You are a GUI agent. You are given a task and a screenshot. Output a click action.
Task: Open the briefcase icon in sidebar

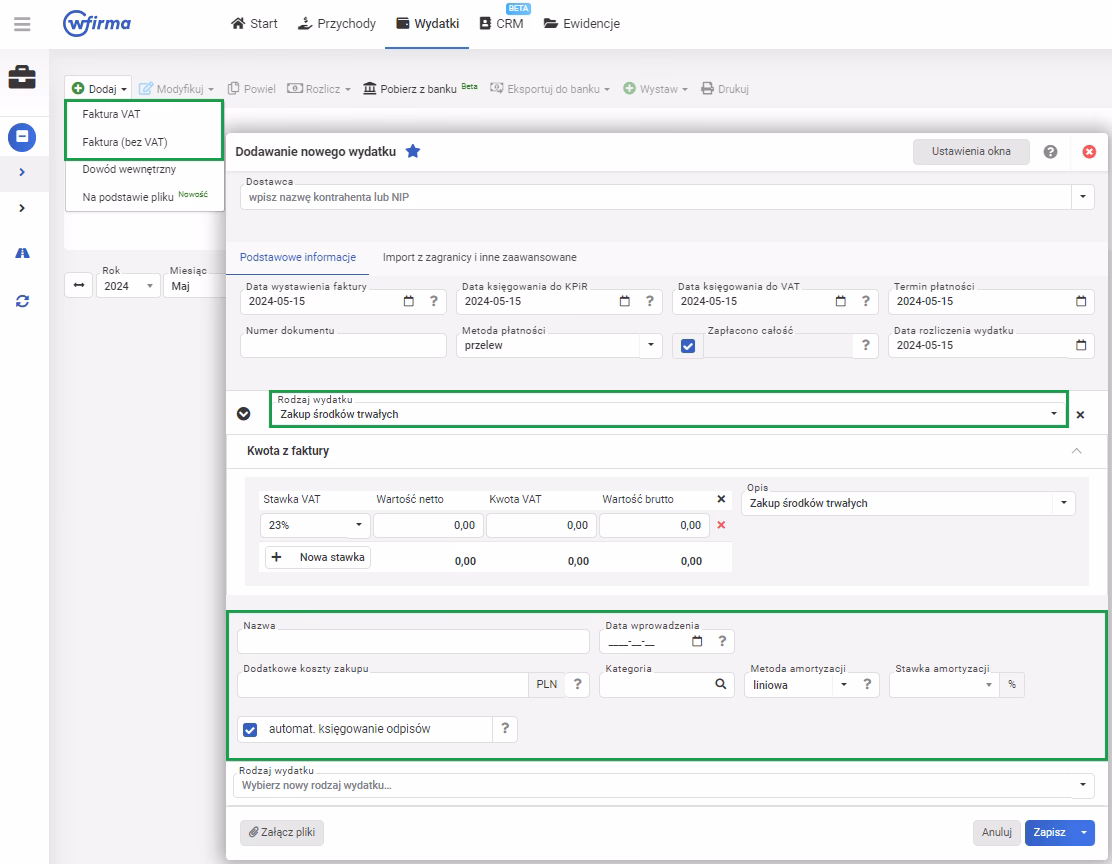point(22,78)
